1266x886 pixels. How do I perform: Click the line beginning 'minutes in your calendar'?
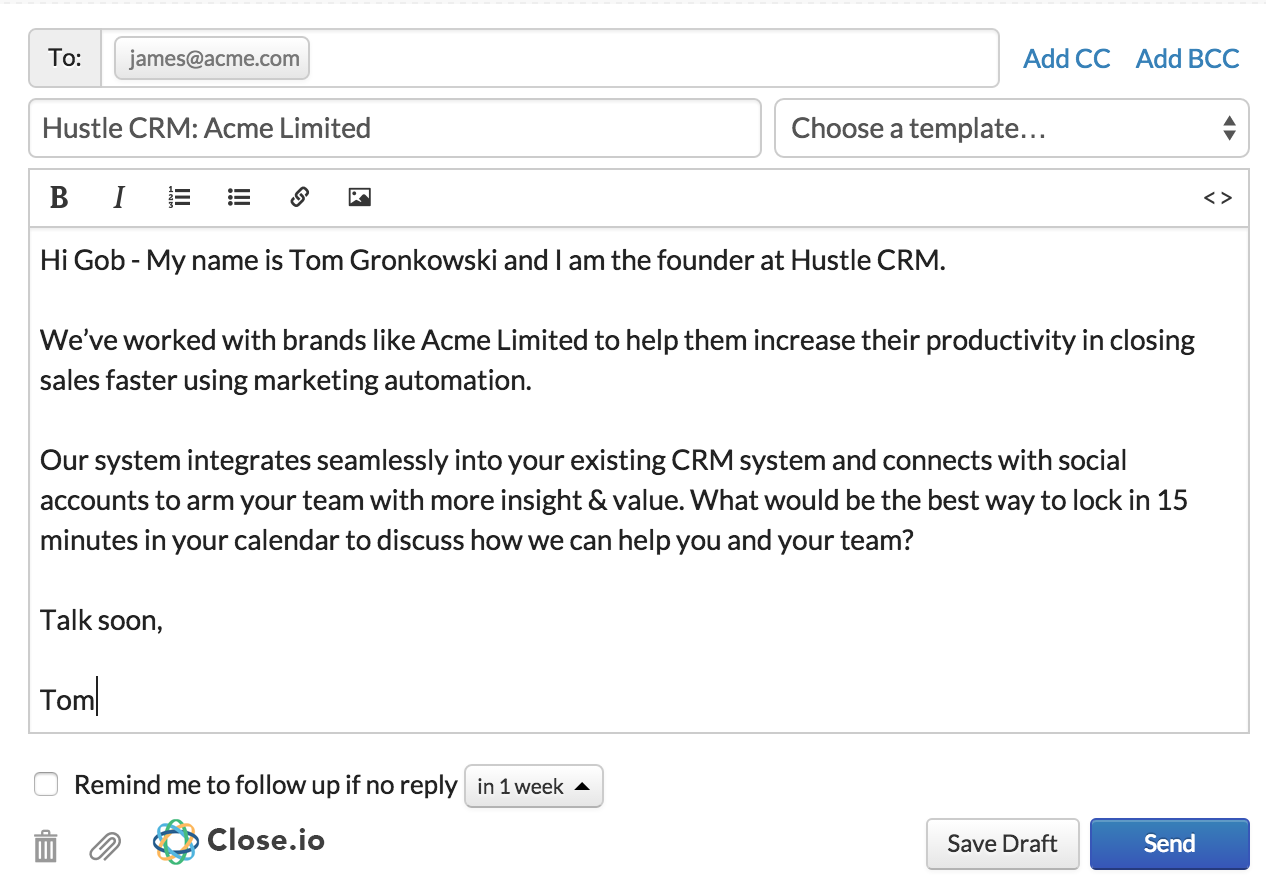tap(477, 541)
